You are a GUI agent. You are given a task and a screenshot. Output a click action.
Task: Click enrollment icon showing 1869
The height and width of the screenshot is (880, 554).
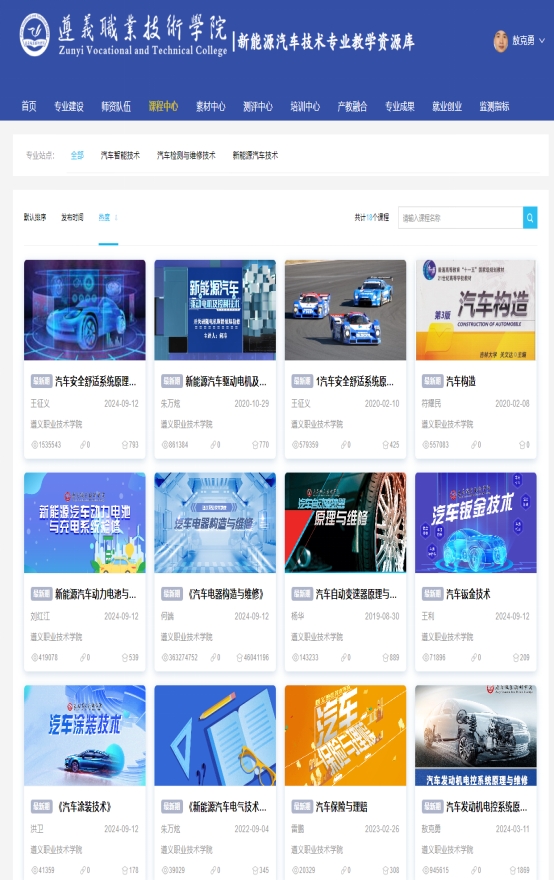coord(514,870)
